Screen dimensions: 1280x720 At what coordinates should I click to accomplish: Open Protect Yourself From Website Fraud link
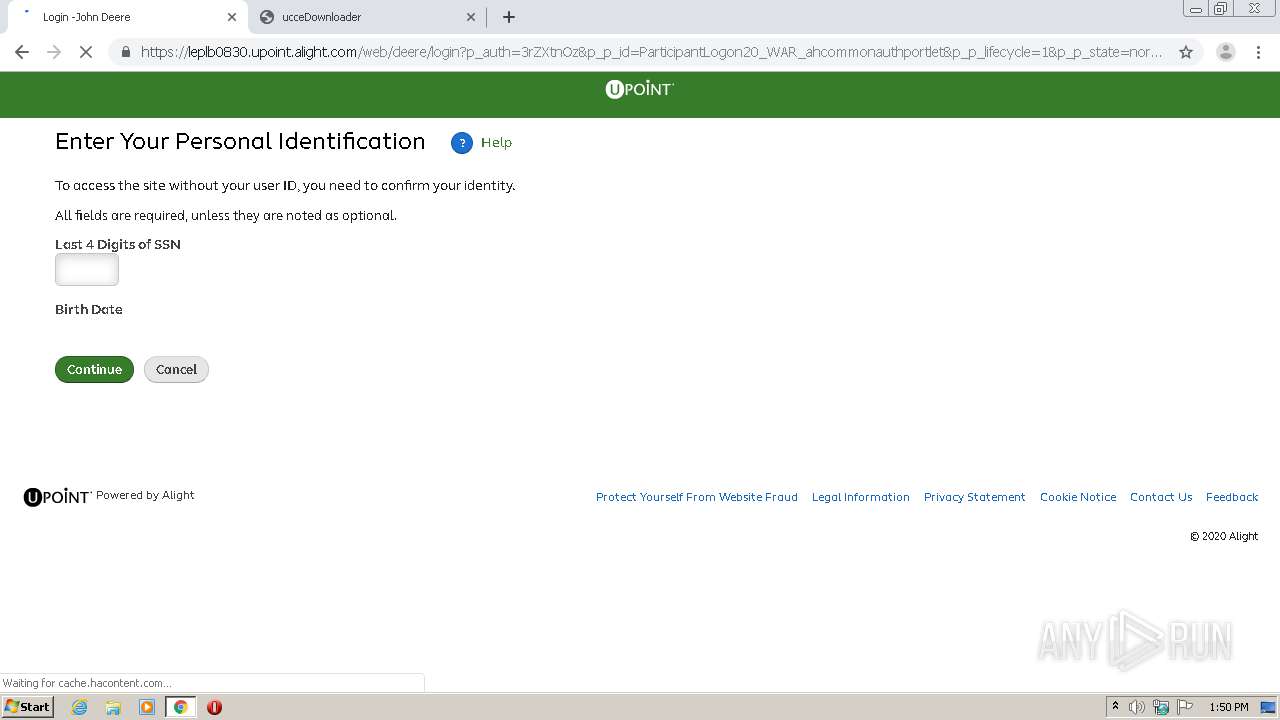[x=697, y=497]
